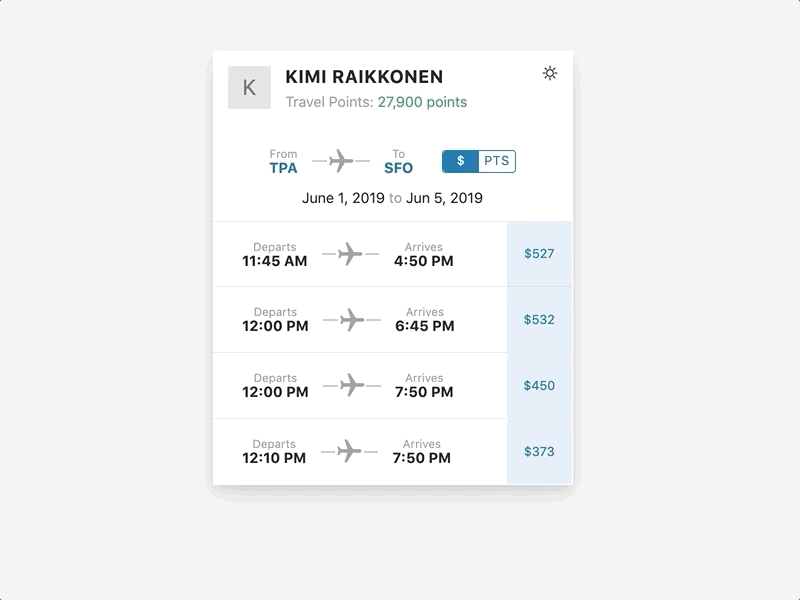Select the To field label
Viewport: 800px width, 600px height.
399,152
